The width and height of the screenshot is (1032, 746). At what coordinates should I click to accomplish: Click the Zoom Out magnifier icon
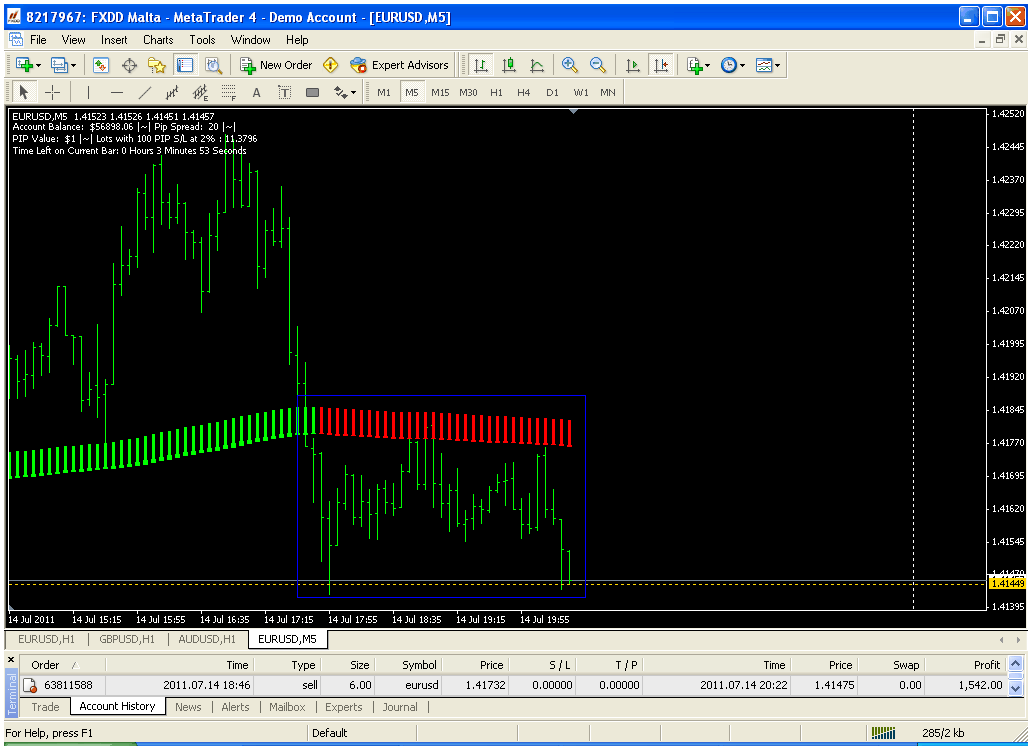(598, 65)
